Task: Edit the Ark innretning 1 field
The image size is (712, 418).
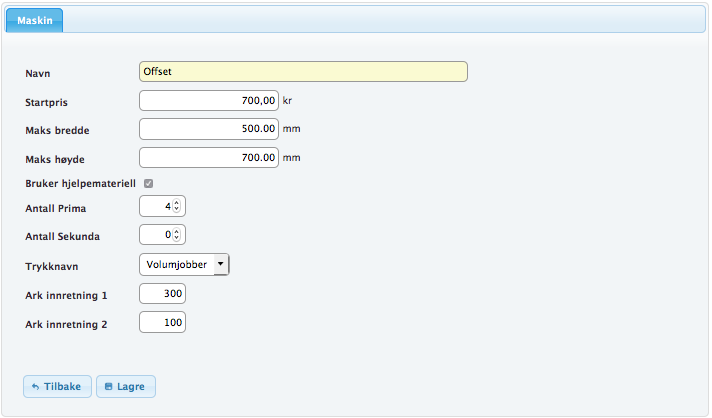Action: click(x=162, y=294)
